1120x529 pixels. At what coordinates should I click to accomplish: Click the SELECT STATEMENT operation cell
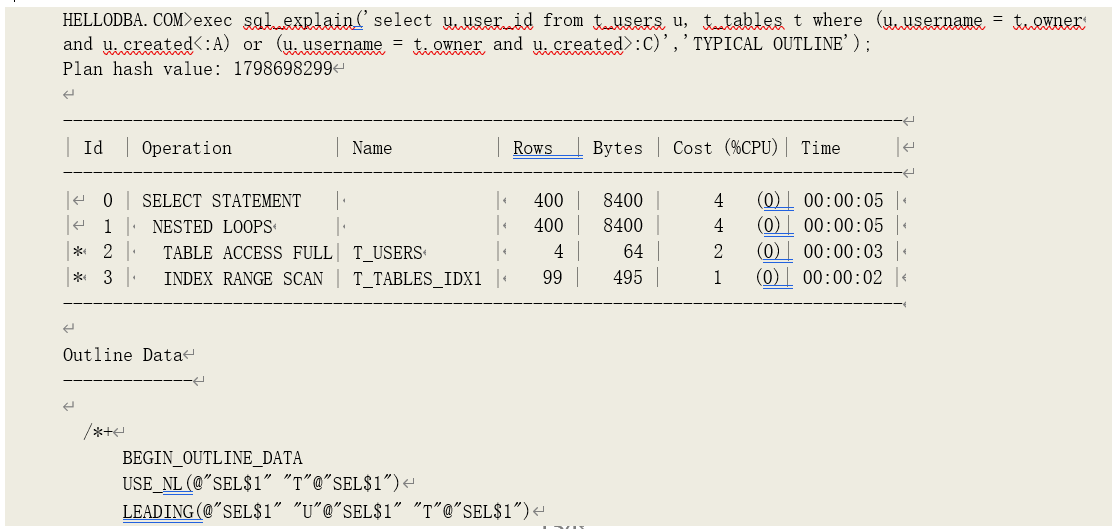click(x=221, y=201)
